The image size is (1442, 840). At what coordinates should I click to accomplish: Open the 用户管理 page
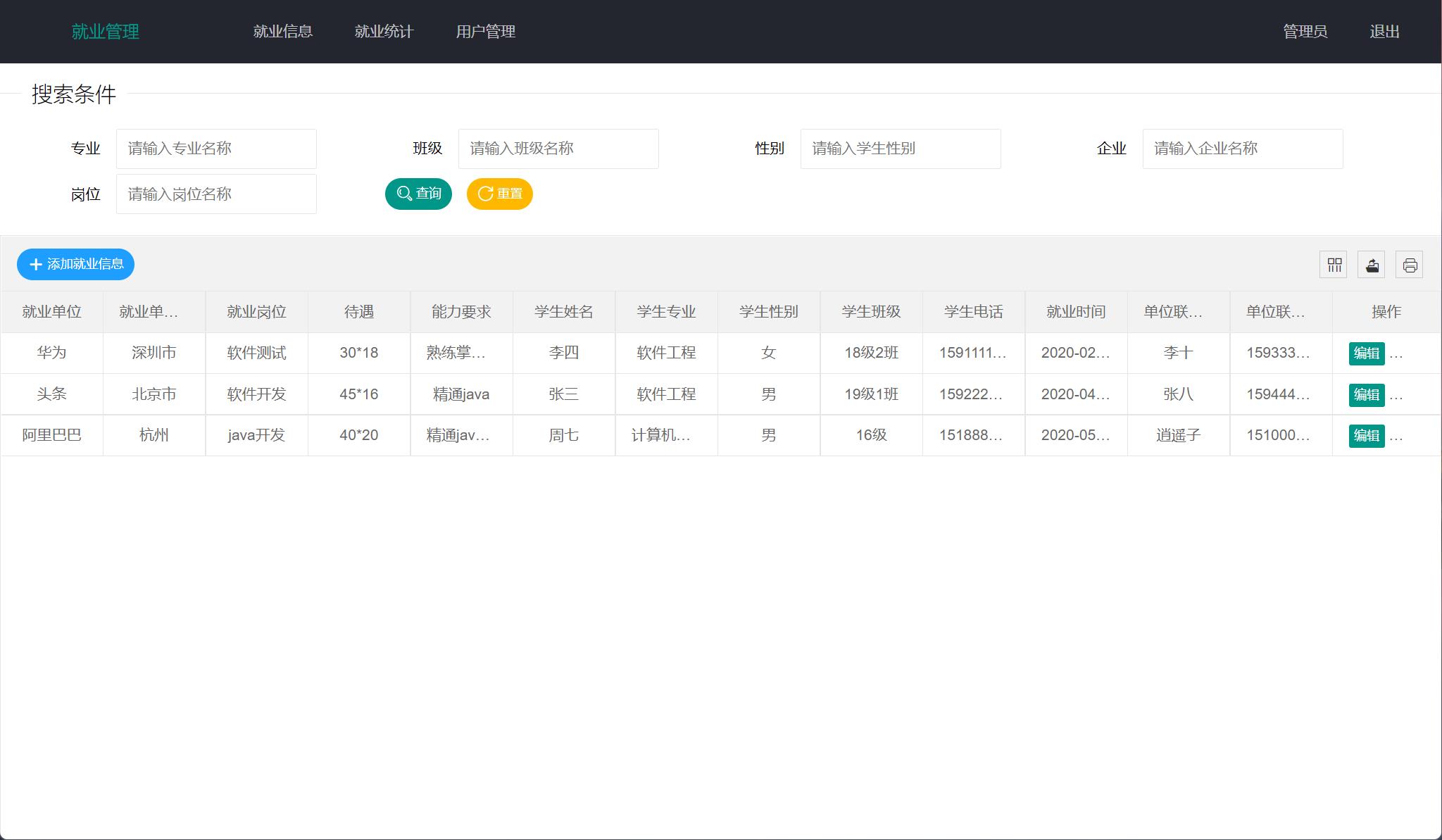(487, 31)
